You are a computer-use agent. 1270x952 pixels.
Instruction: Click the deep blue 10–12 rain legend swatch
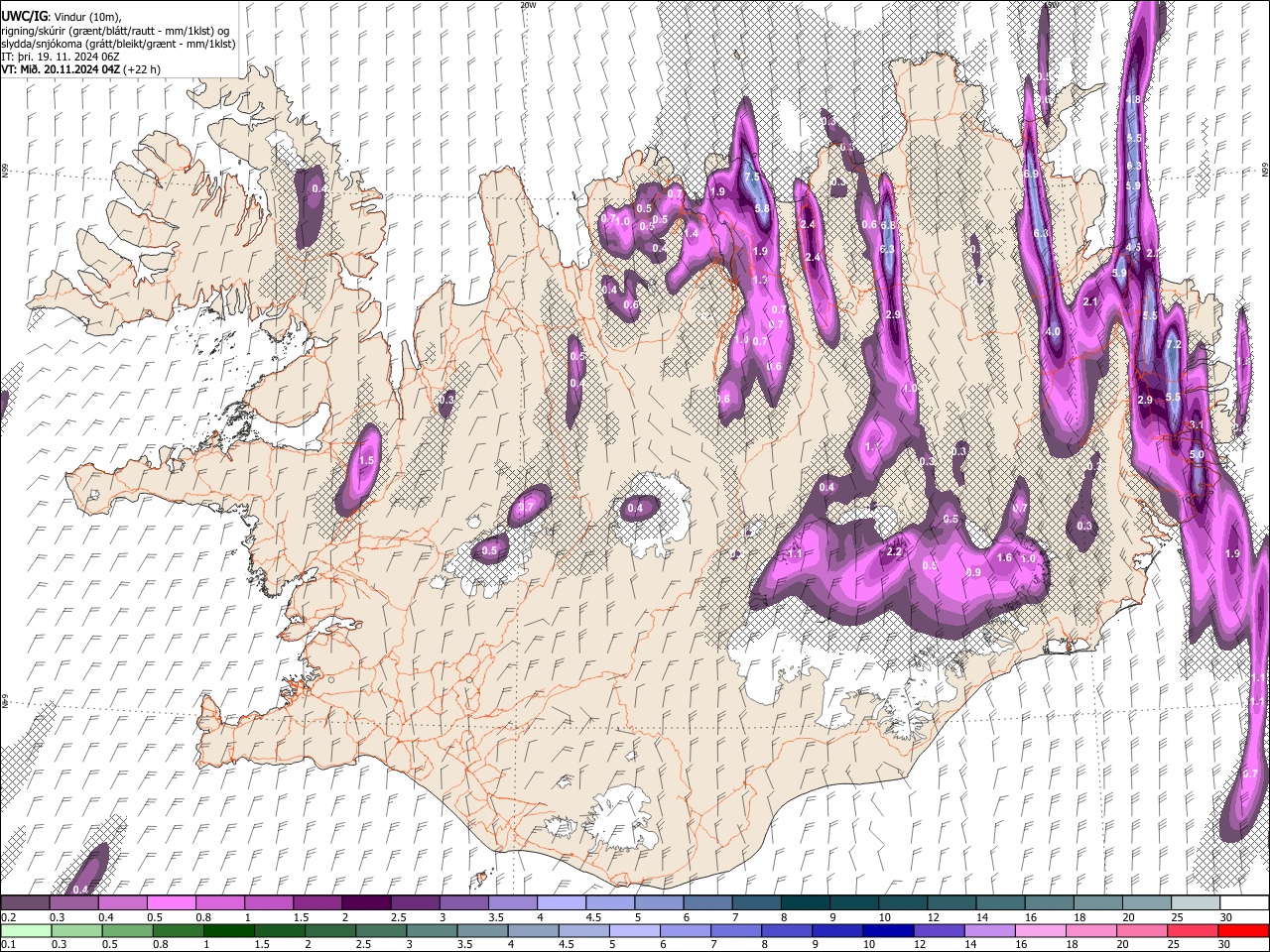889,930
